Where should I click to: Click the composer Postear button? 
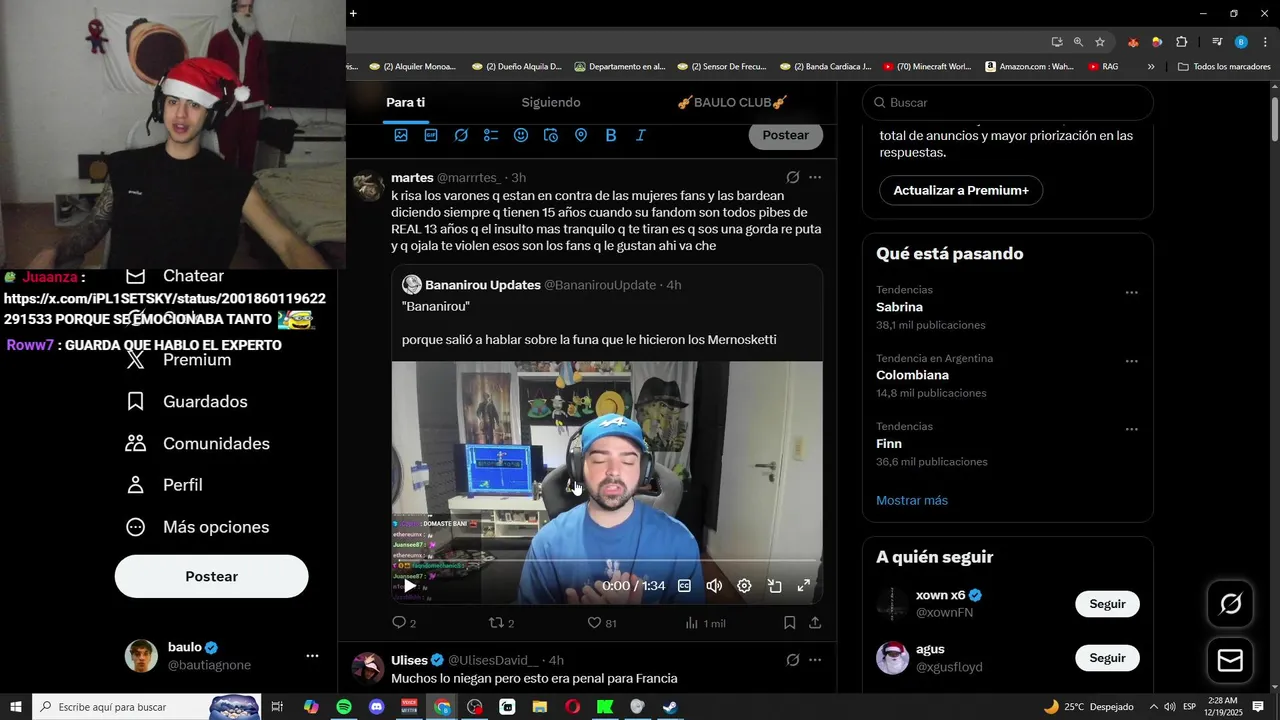(x=786, y=135)
